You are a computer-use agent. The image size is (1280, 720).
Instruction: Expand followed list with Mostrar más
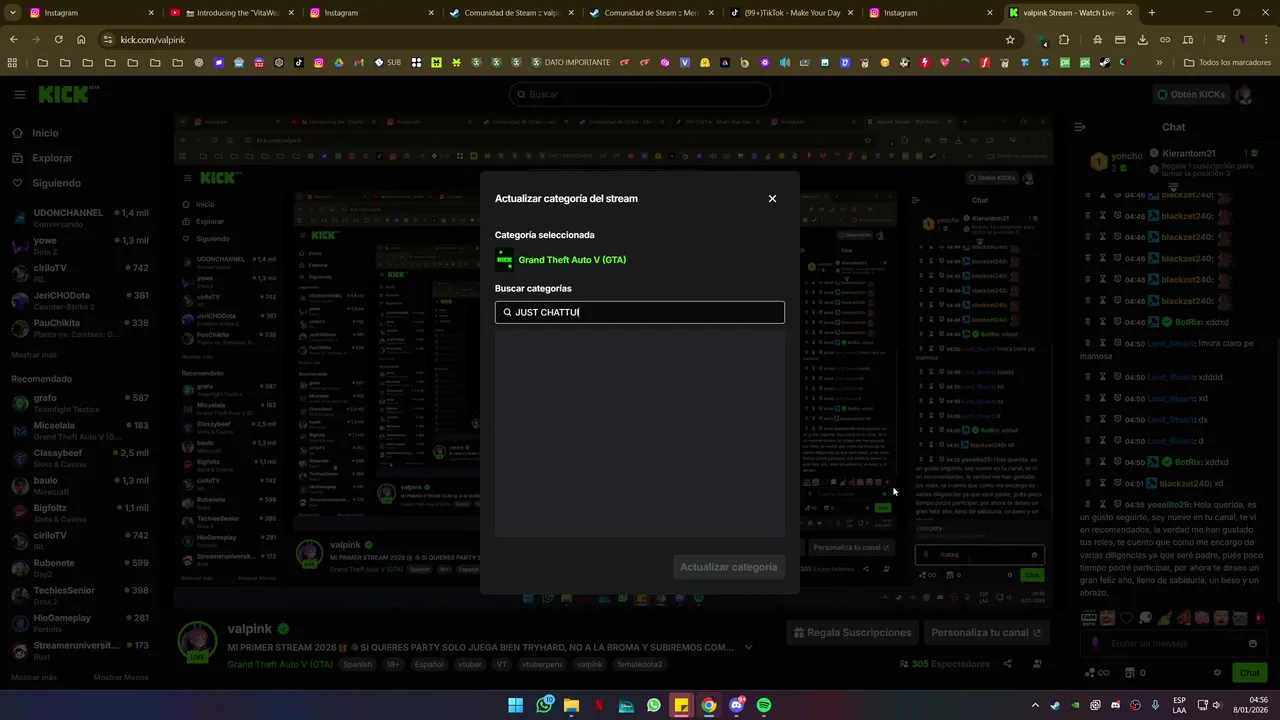coord(34,355)
